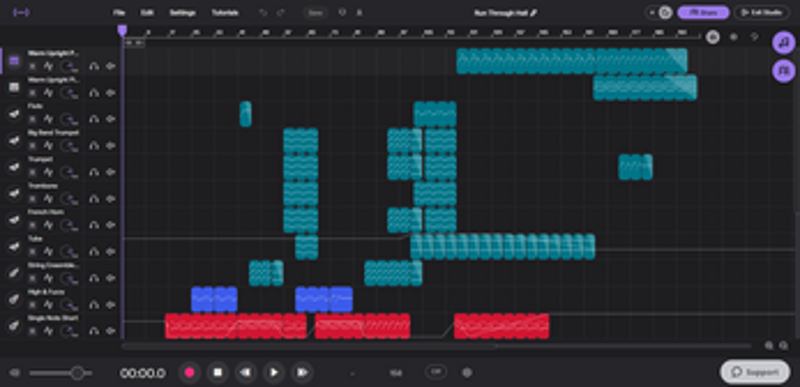
Task: Click the Run Through Hall project title
Action: tap(501, 13)
